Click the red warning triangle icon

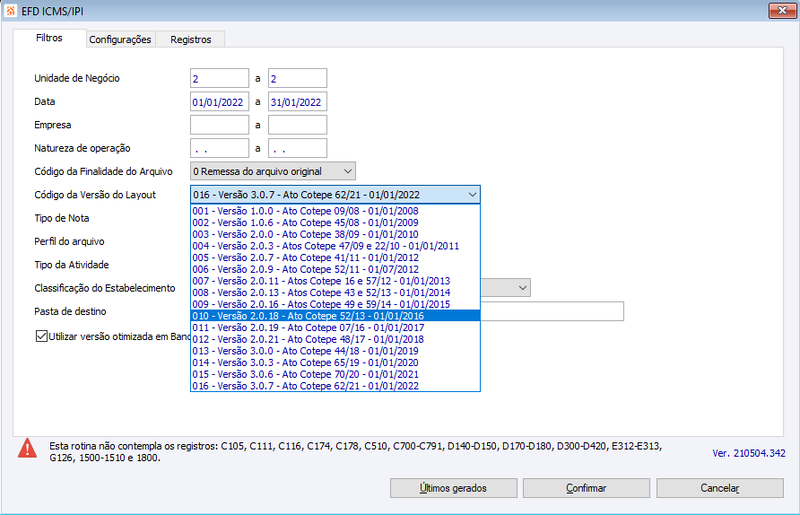27,448
